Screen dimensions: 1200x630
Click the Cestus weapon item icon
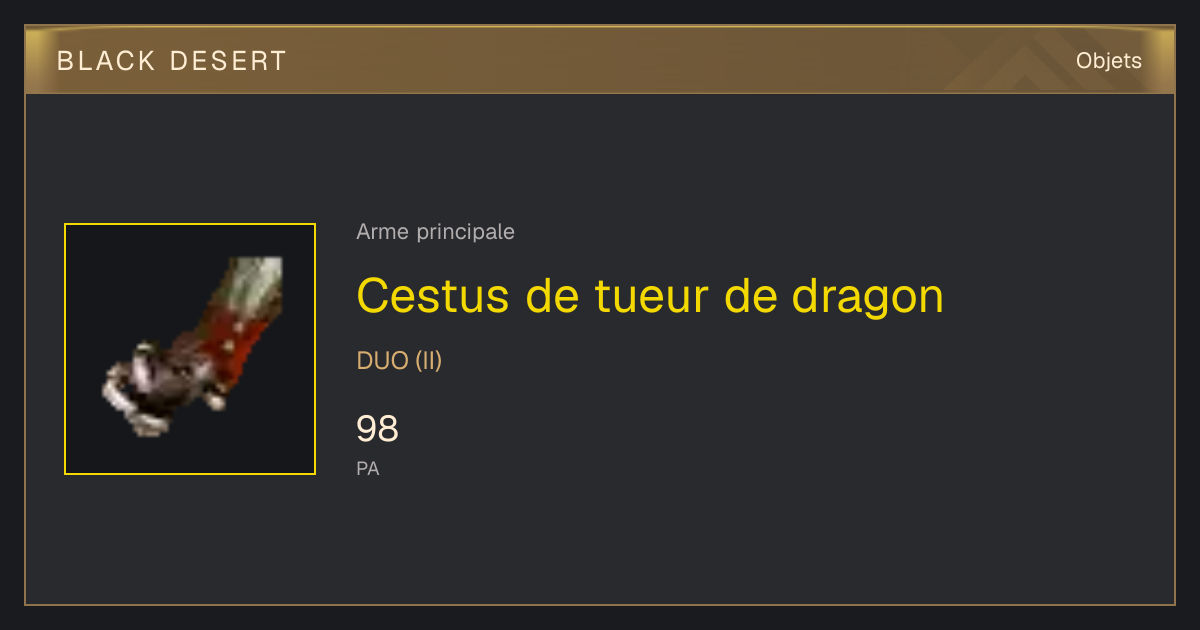click(x=190, y=348)
